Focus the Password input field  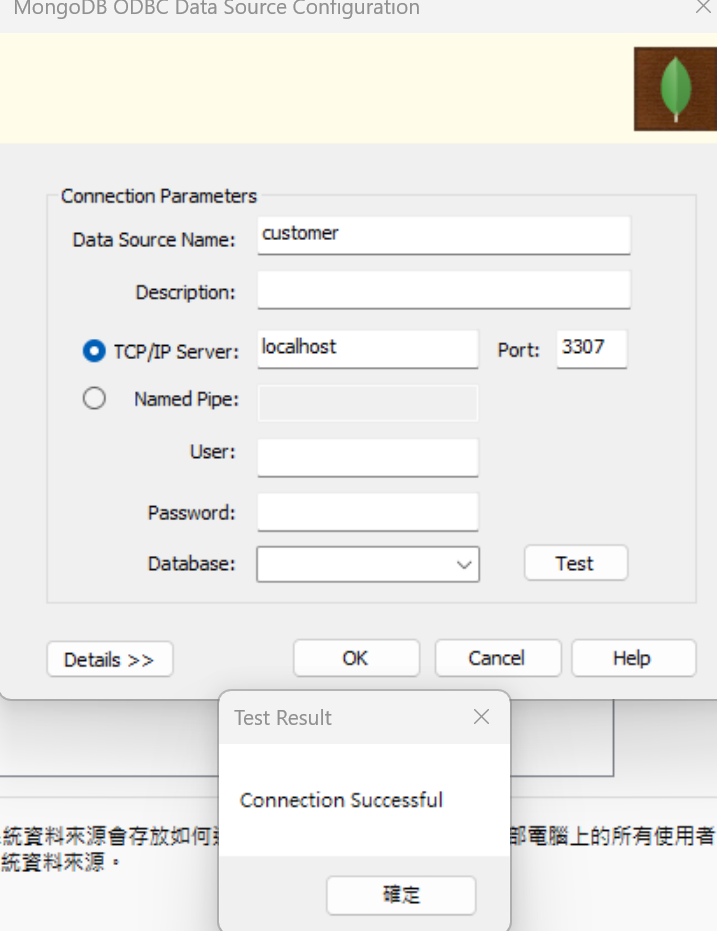click(367, 512)
